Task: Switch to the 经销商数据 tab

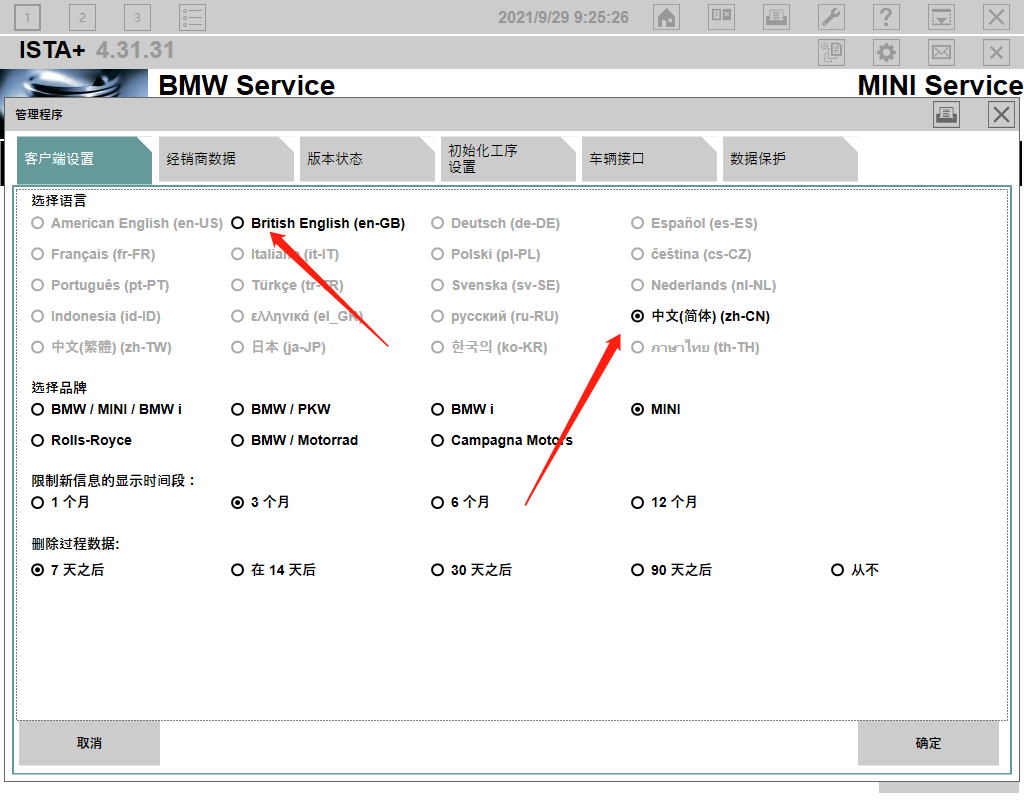Action: [225, 159]
